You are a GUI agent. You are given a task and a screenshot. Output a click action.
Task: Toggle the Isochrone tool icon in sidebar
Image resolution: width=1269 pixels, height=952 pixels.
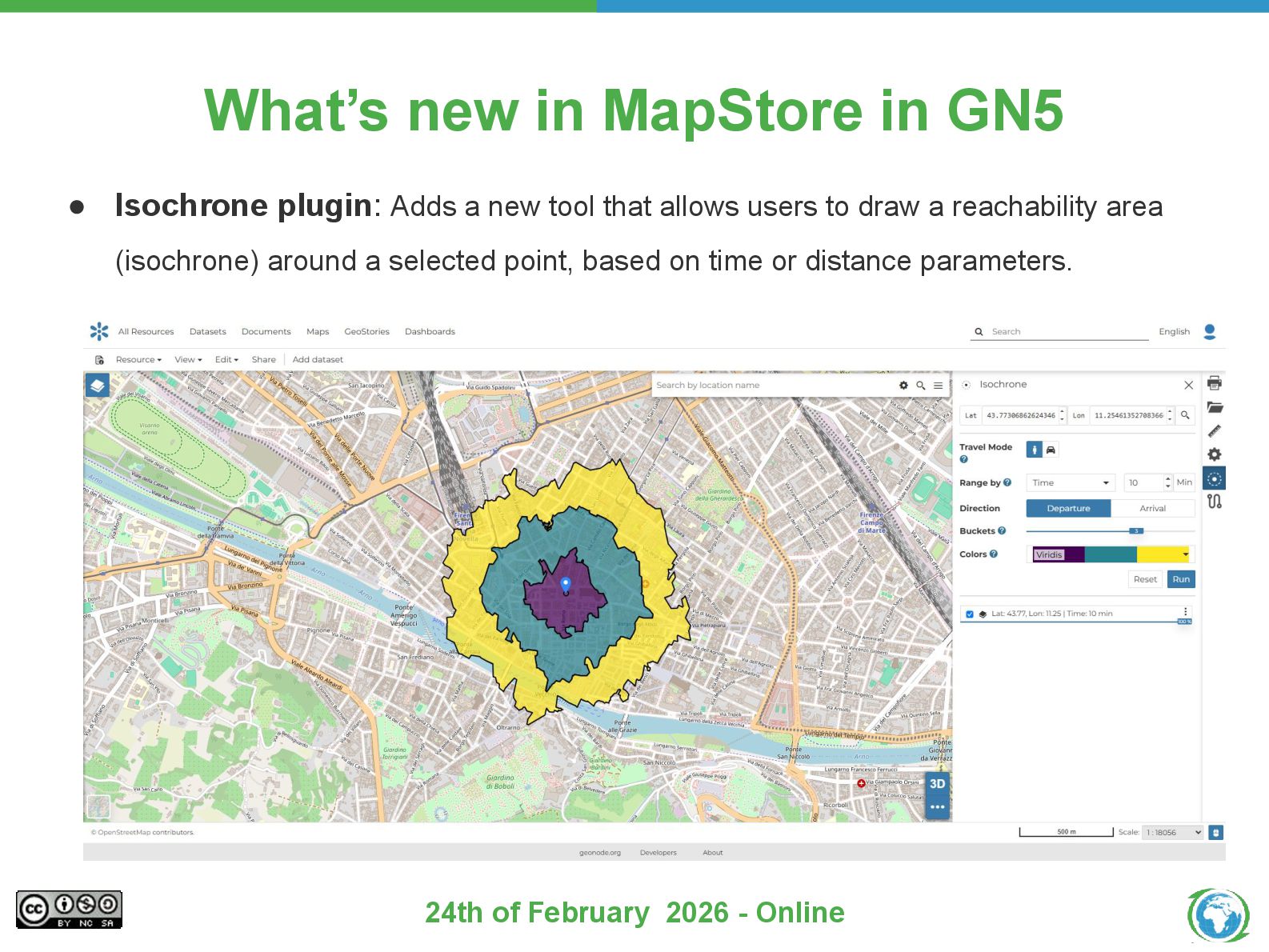tap(1215, 478)
